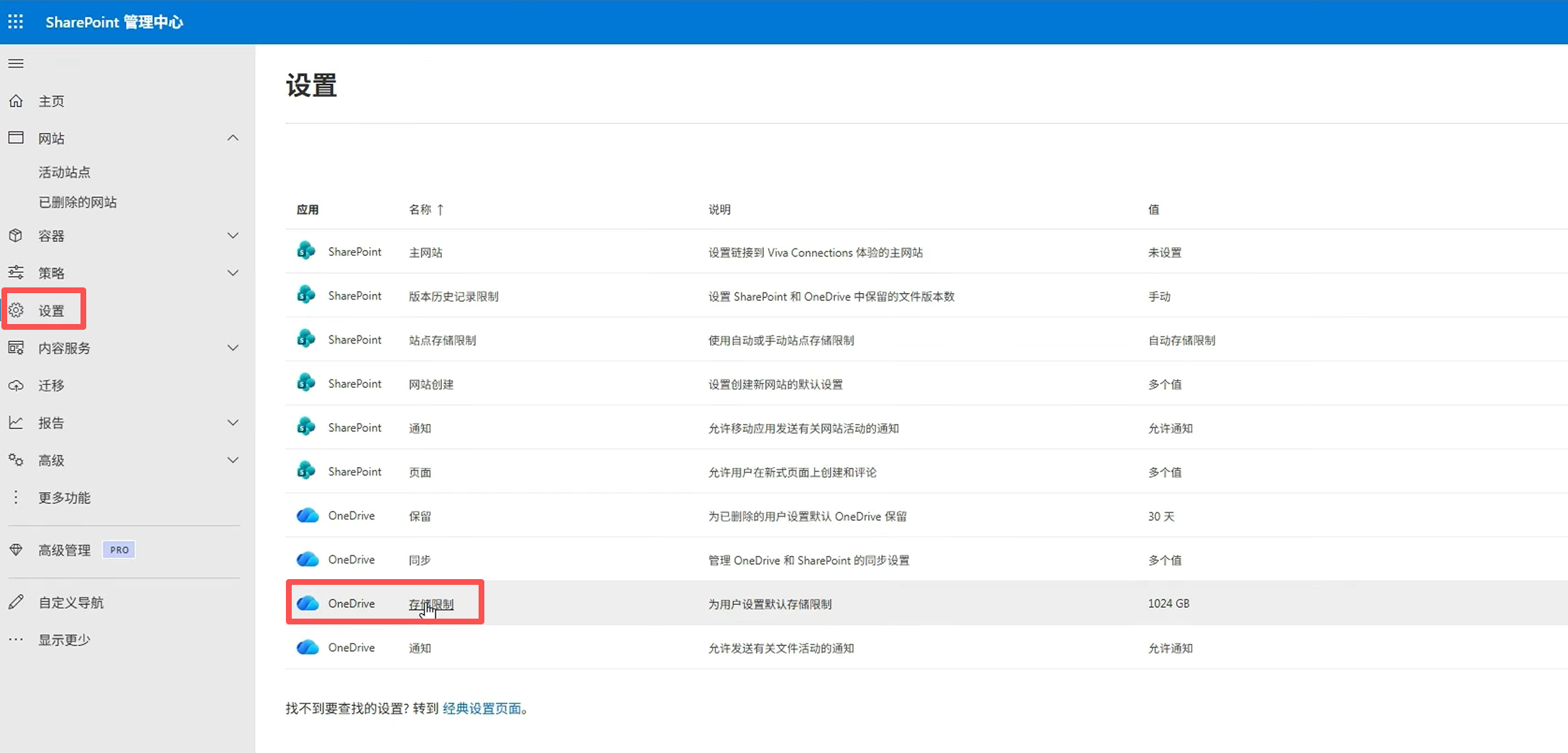Screen dimensions: 1568x753
Task: Open the 网站创建 setting
Action: pos(431,384)
